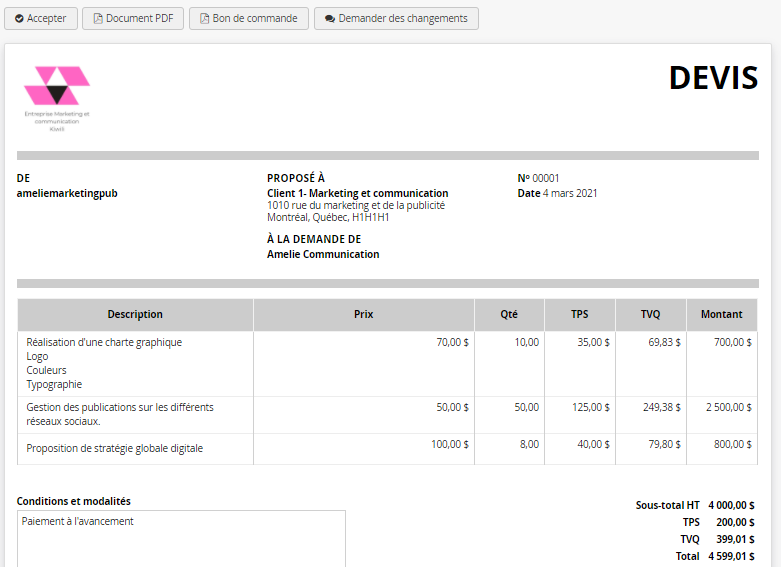Click the Montant column header

point(721,314)
